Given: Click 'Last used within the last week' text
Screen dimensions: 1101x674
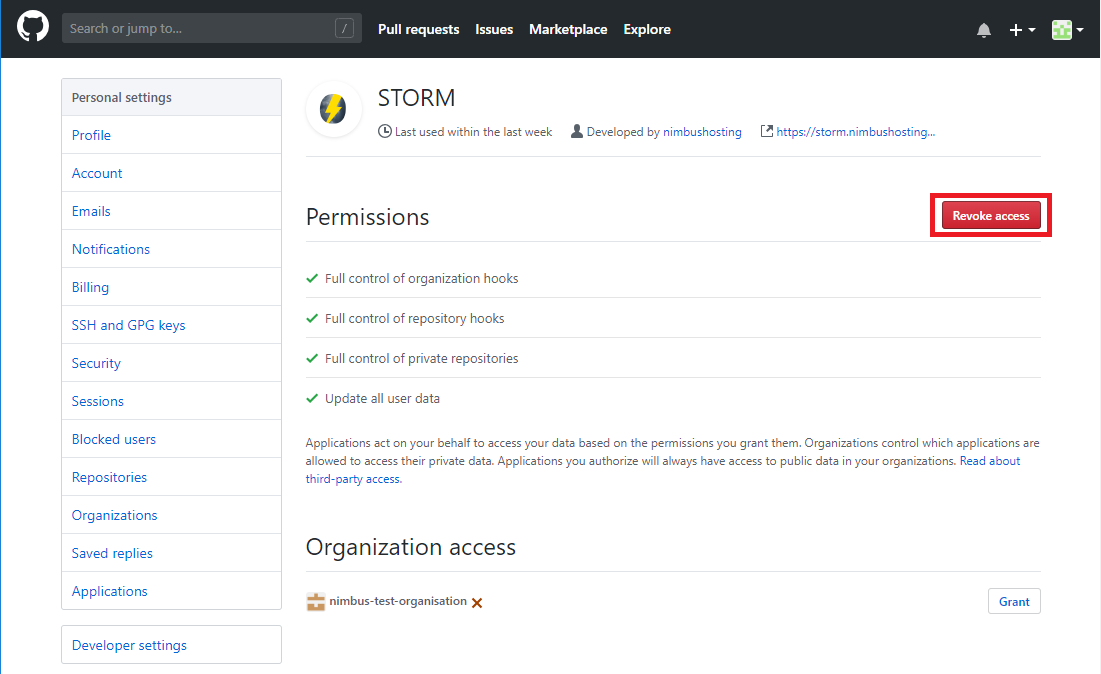Looking at the screenshot, I should (473, 131).
